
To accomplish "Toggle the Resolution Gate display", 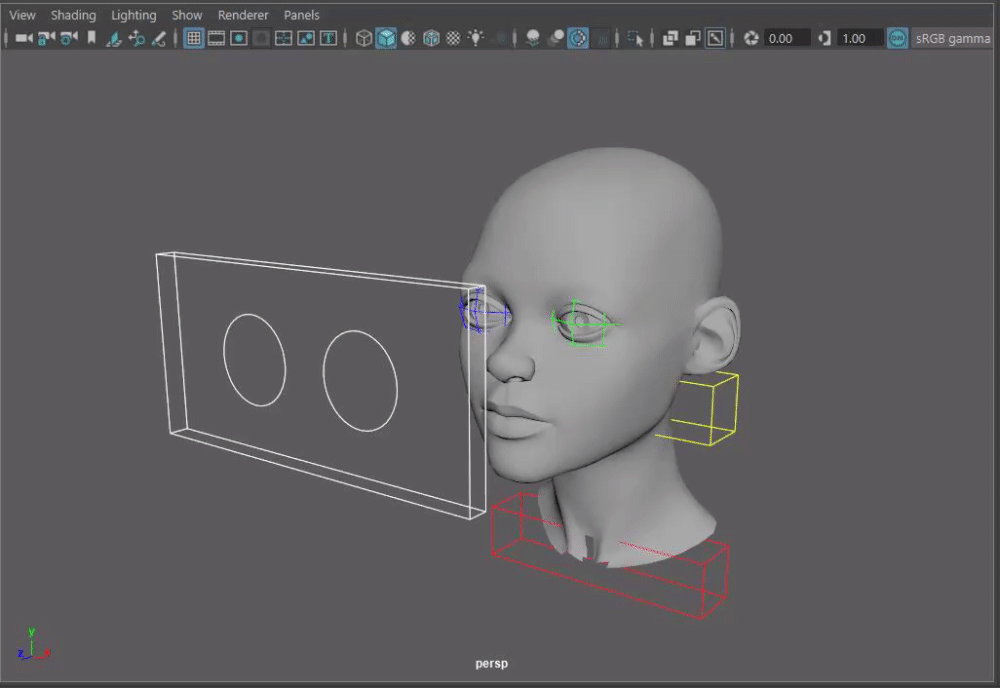I will 239,38.
